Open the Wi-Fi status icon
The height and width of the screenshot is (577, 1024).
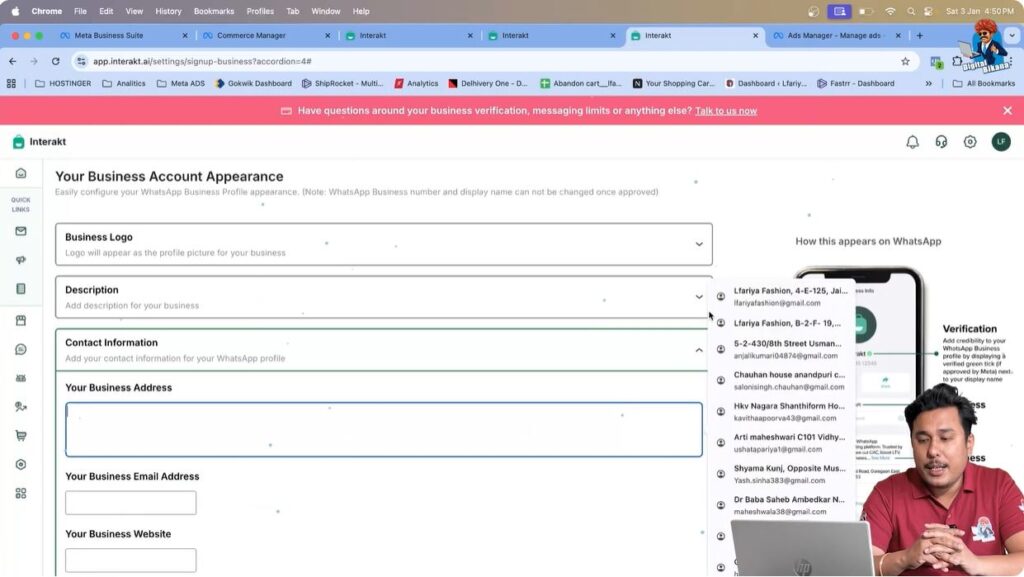[889, 11]
